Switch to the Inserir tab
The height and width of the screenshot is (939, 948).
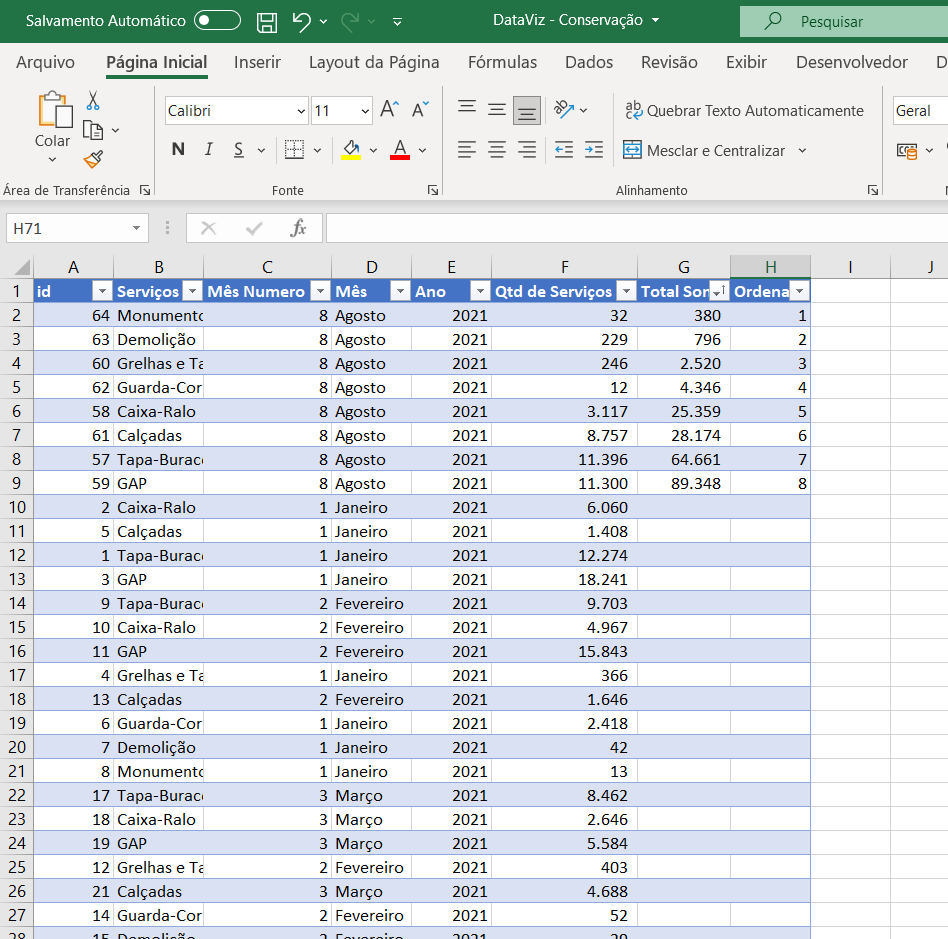click(258, 62)
